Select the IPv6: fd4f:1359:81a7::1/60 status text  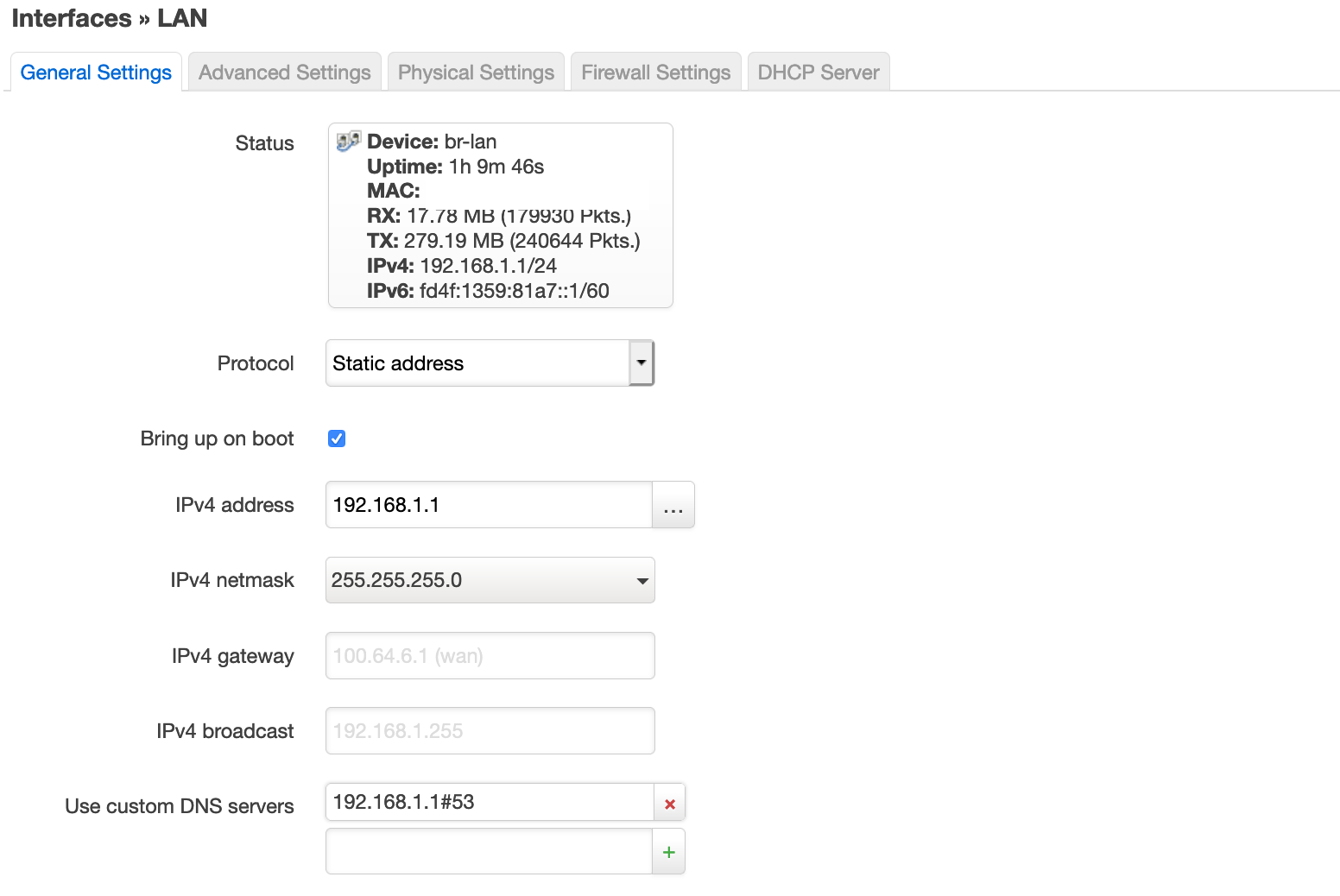click(488, 291)
